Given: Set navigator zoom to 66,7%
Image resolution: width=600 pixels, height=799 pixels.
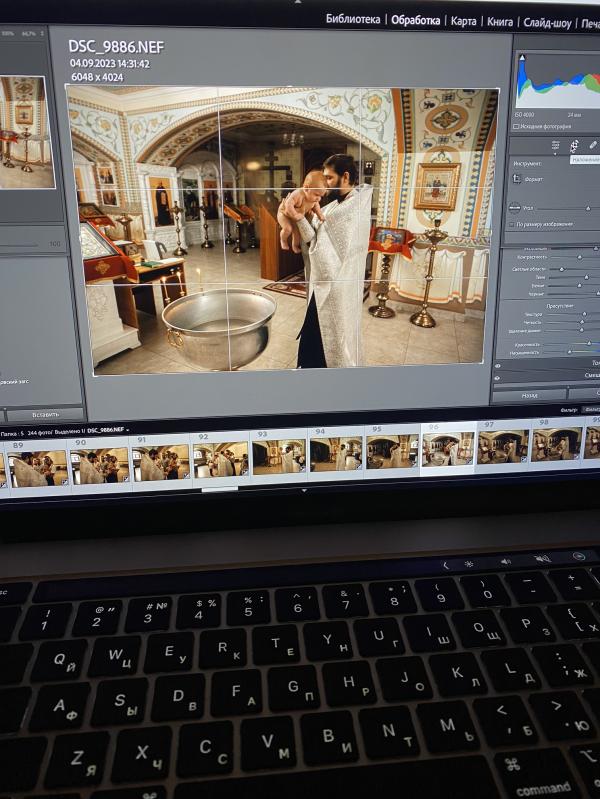Looking at the screenshot, I should (x=28, y=33).
